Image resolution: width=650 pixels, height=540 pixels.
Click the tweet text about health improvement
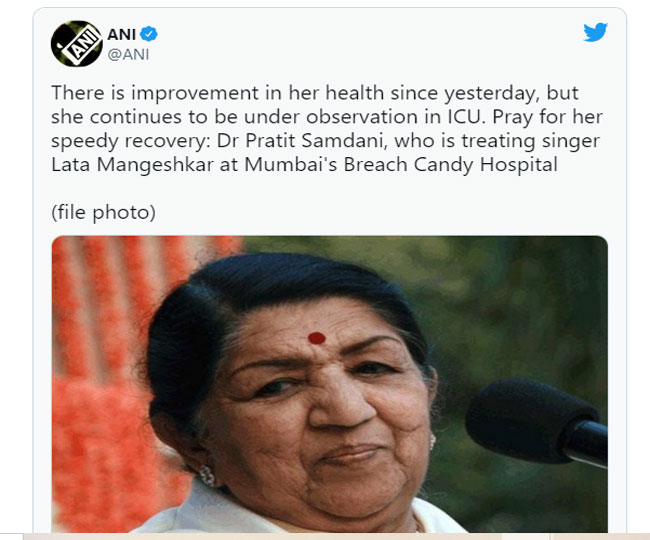pos(327,128)
